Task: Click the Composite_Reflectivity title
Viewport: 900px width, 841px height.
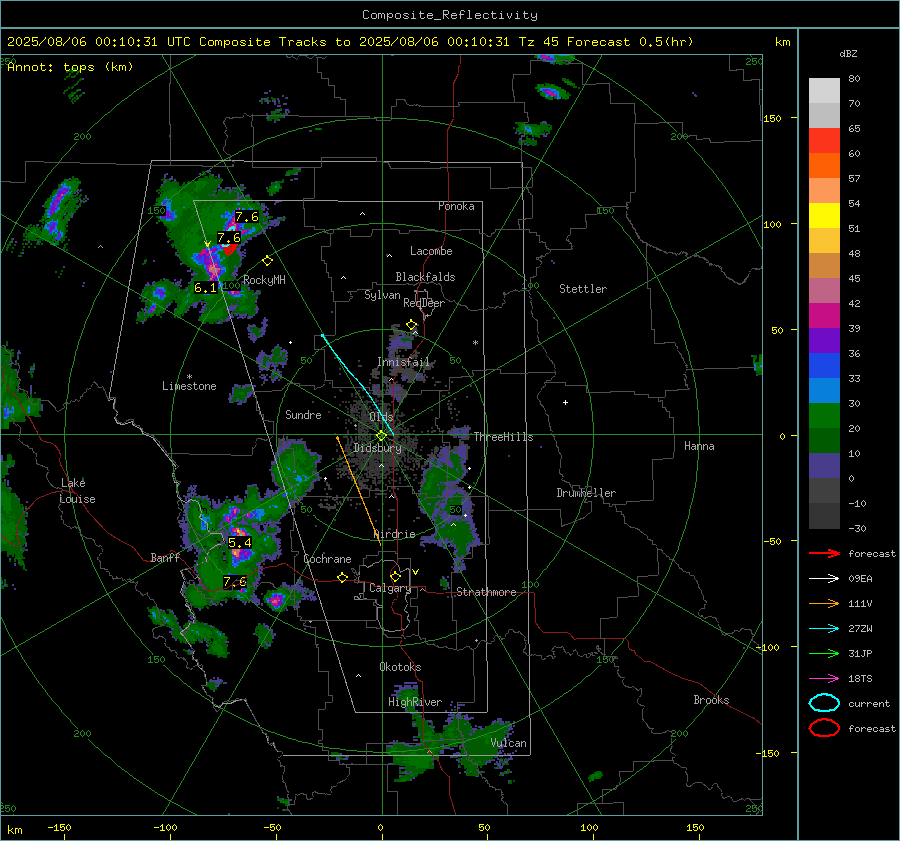Action: [x=449, y=15]
